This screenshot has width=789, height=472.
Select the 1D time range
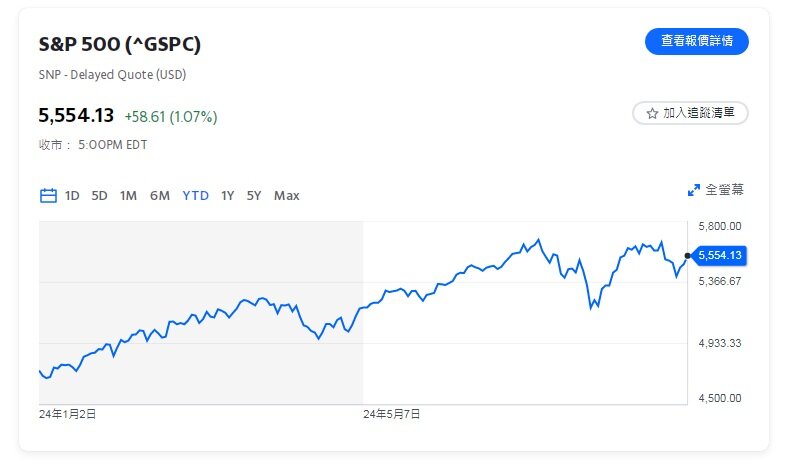pos(72,196)
